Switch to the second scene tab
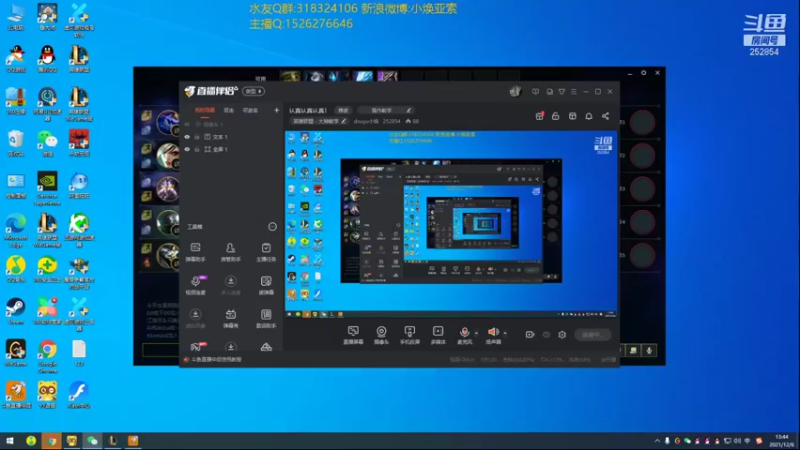This screenshot has width=800, height=450. coord(229,110)
